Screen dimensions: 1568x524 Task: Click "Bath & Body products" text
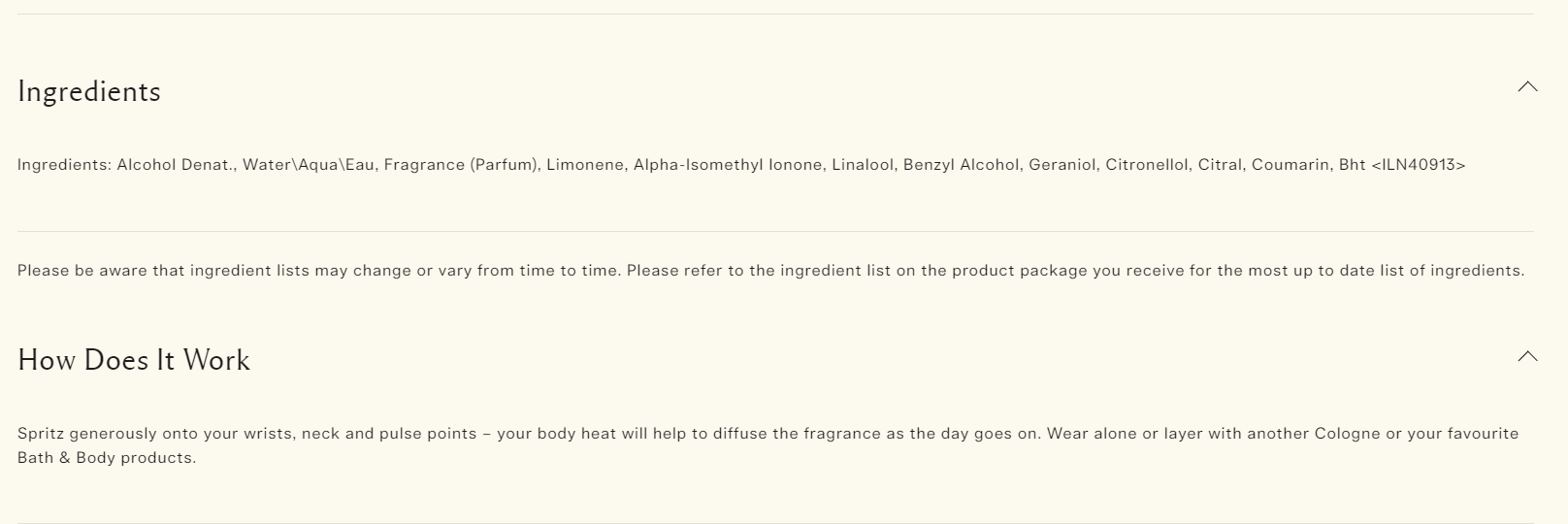pos(107,458)
